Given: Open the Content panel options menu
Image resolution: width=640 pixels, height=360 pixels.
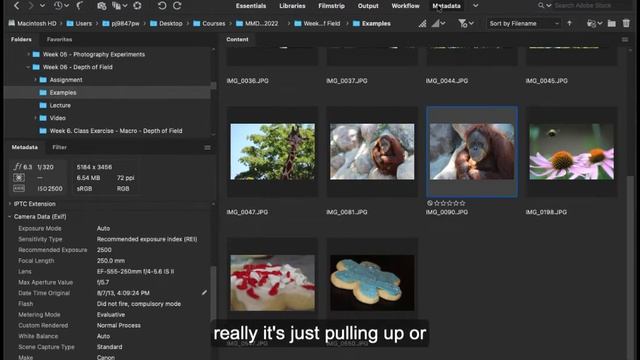Looking at the screenshot, I should point(625,40).
